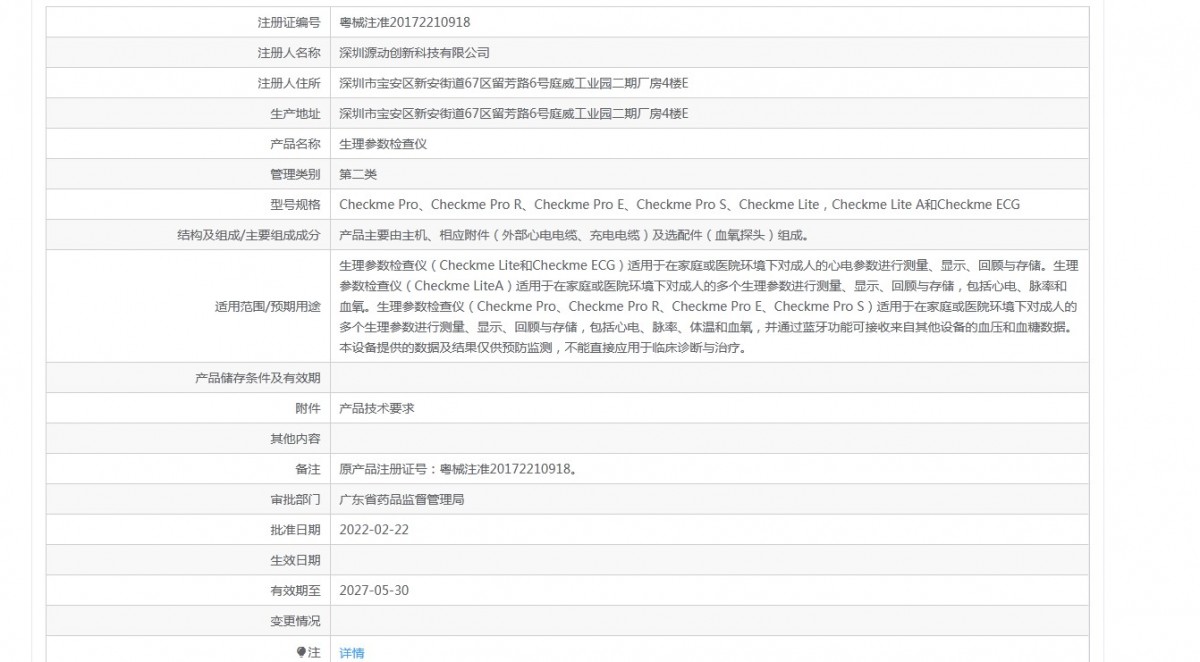Click the 管理类别 field label
The height and width of the screenshot is (662, 1200).
(295, 174)
